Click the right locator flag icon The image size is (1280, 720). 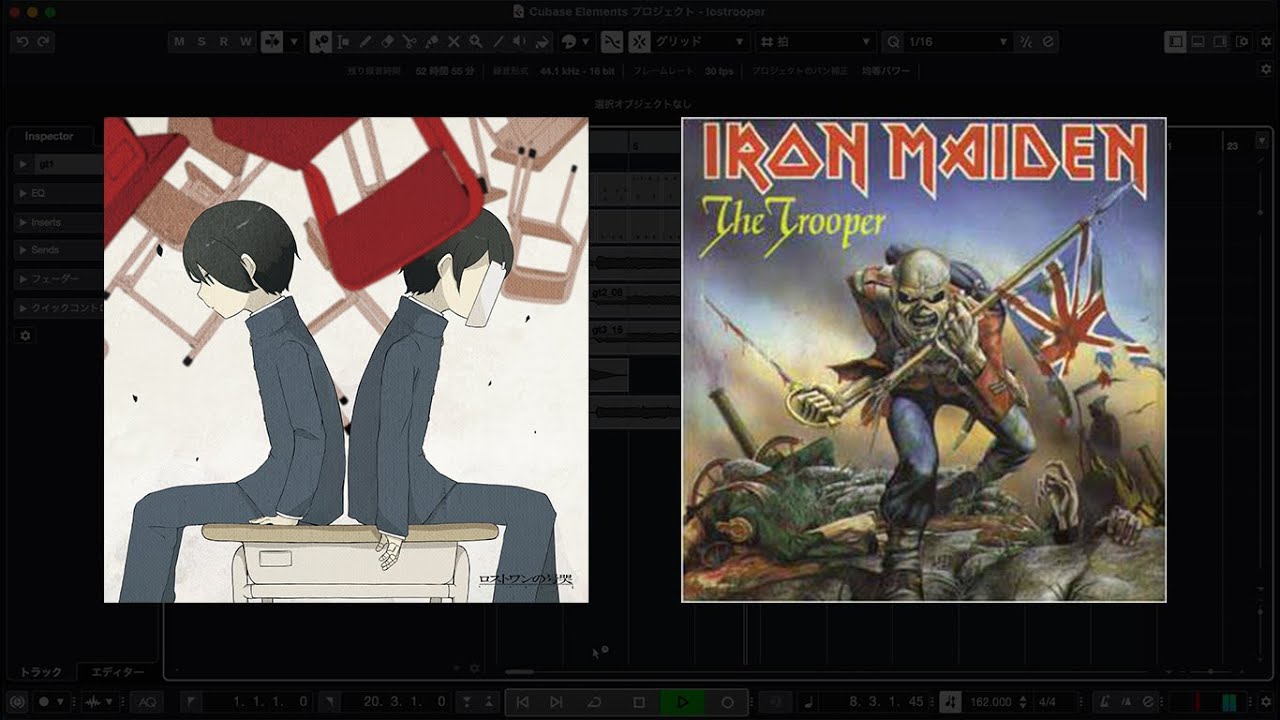[330, 702]
